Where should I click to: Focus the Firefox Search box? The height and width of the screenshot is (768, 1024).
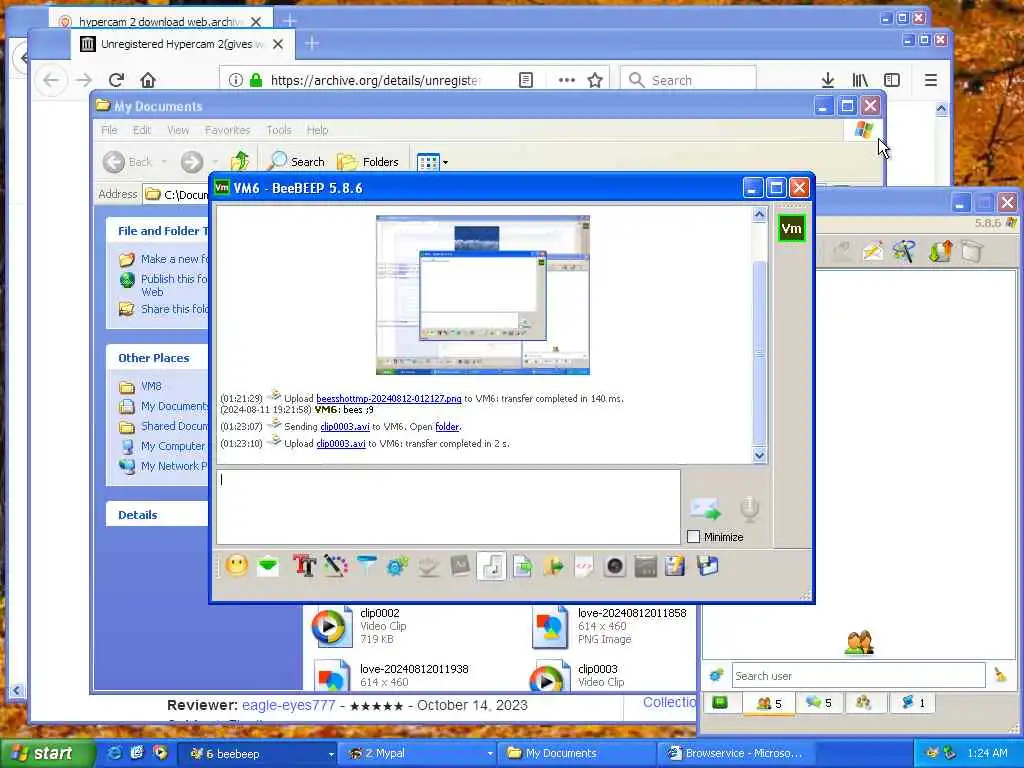pyautogui.click(x=688, y=80)
